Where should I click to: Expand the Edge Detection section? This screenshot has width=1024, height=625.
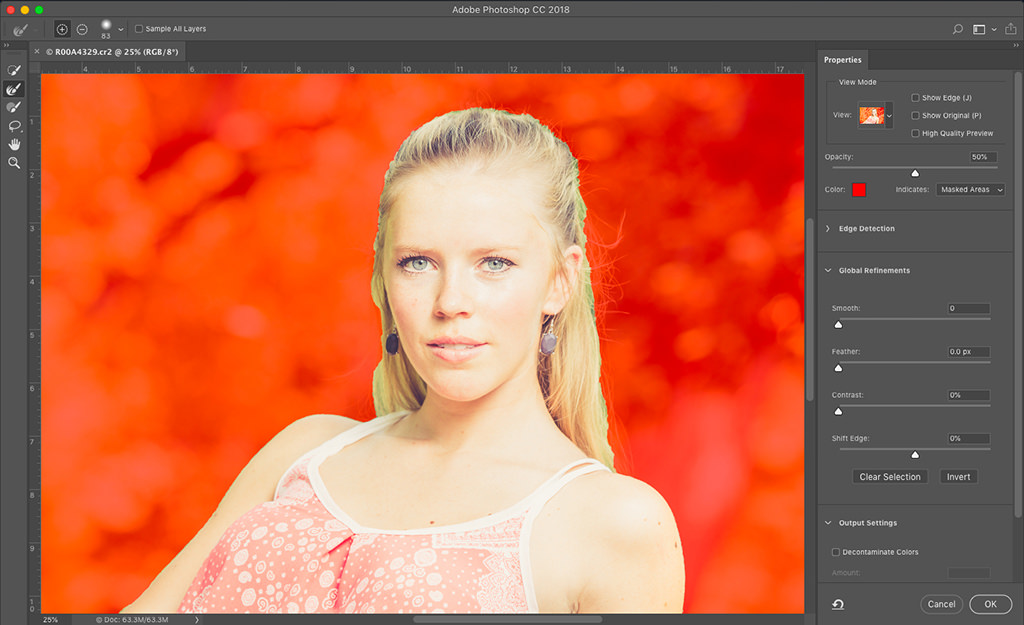(828, 229)
